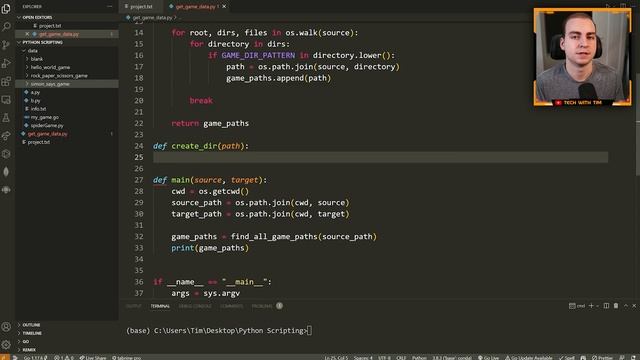The image size is (640, 360).
Task: Click the get_game_data.py breadcrumb
Action: click(152, 18)
